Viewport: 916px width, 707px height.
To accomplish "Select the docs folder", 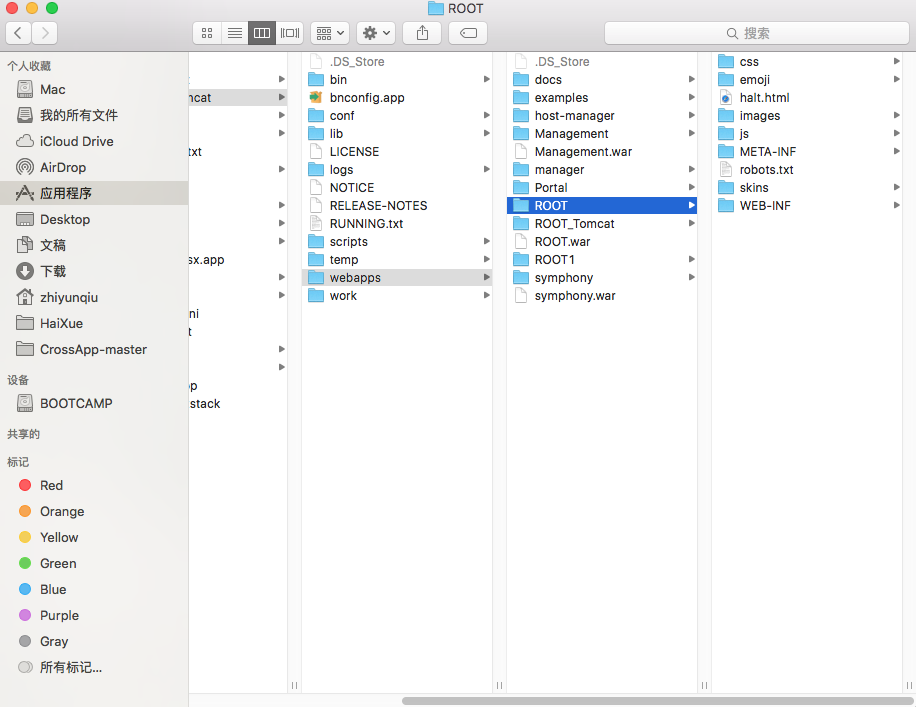I will (602, 79).
